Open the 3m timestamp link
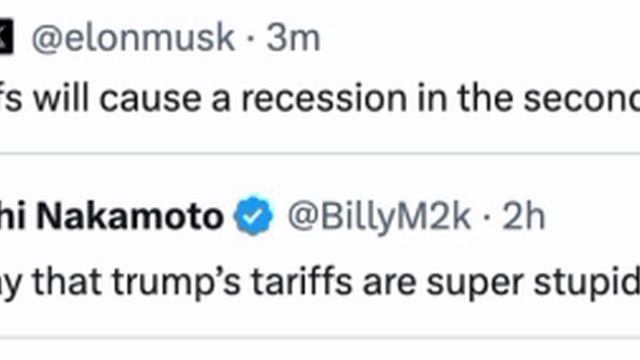Screen dimensions: 640x360 [x=293, y=39]
